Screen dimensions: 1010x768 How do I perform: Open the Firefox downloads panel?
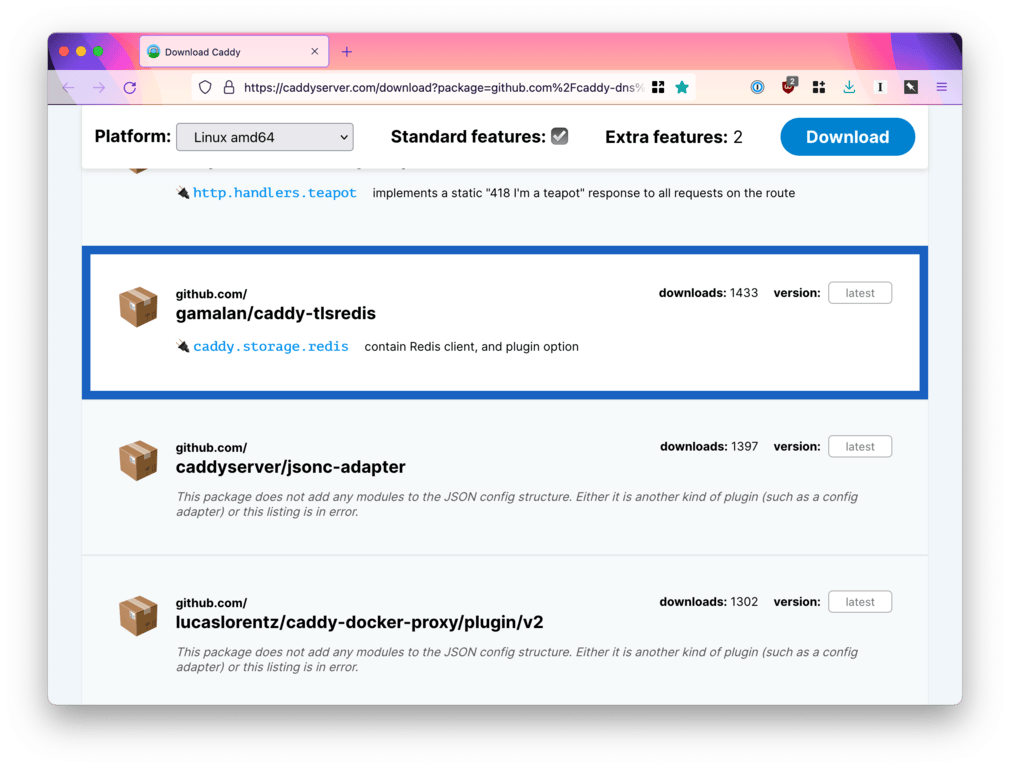849,88
